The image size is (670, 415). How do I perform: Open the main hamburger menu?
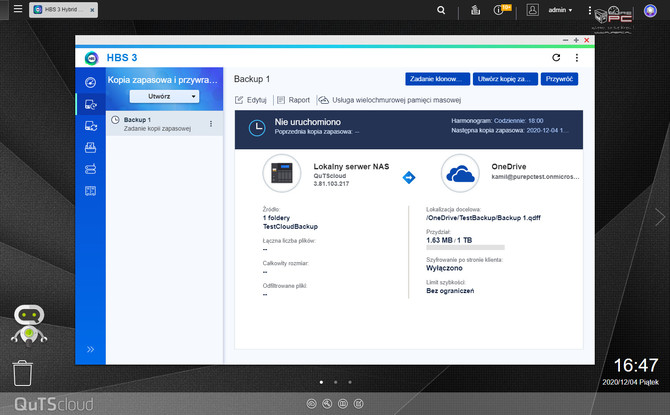pyautogui.click(x=18, y=9)
